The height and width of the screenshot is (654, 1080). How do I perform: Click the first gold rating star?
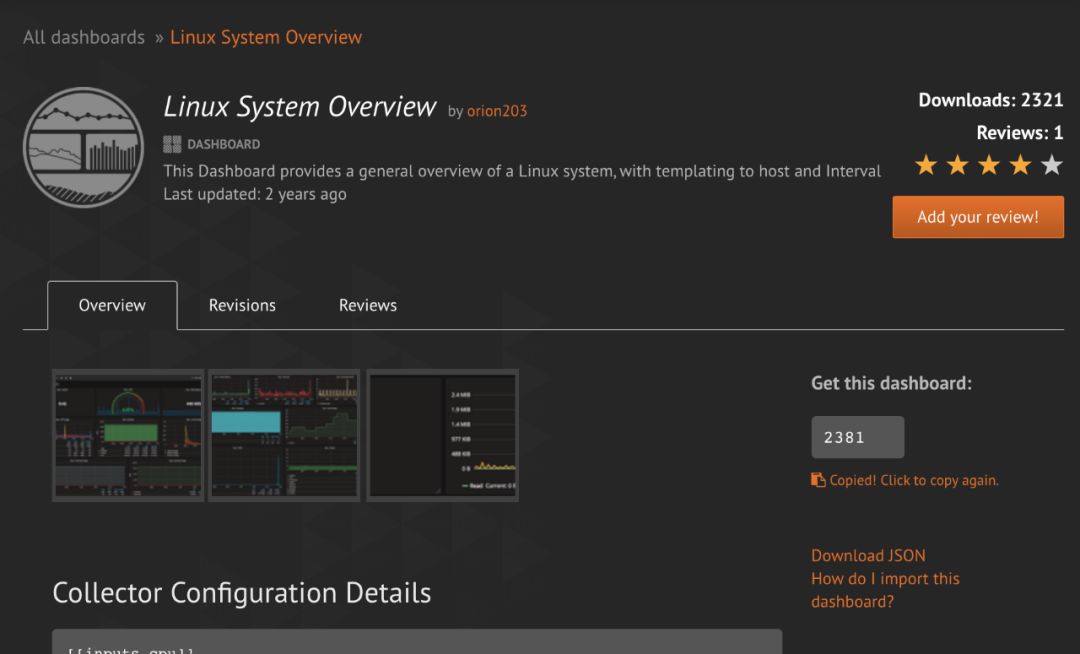coord(926,166)
